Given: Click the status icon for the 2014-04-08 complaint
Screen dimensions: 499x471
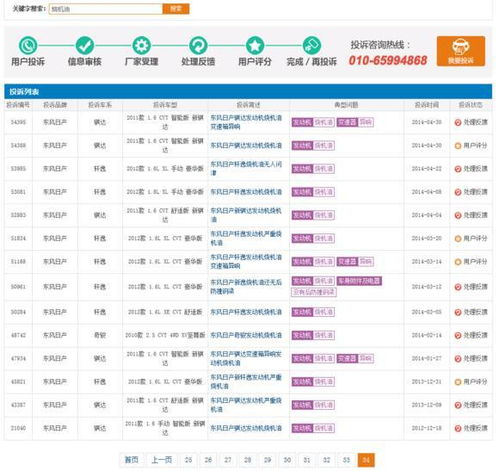Looking at the screenshot, I should [458, 192].
